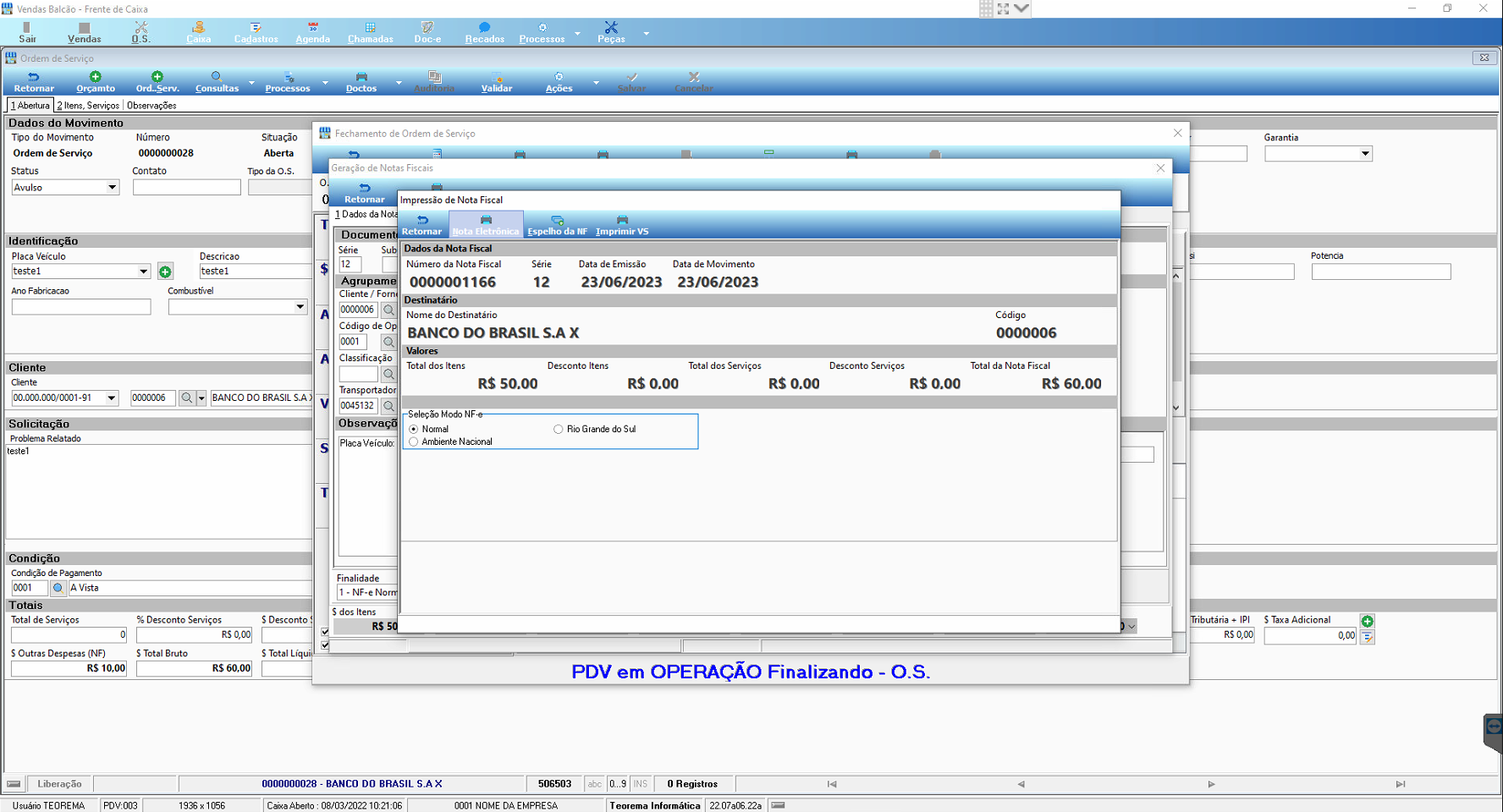Open Processos in Ordem de Serviço toolbar
This screenshot has height=812, width=1503.
pos(288,82)
